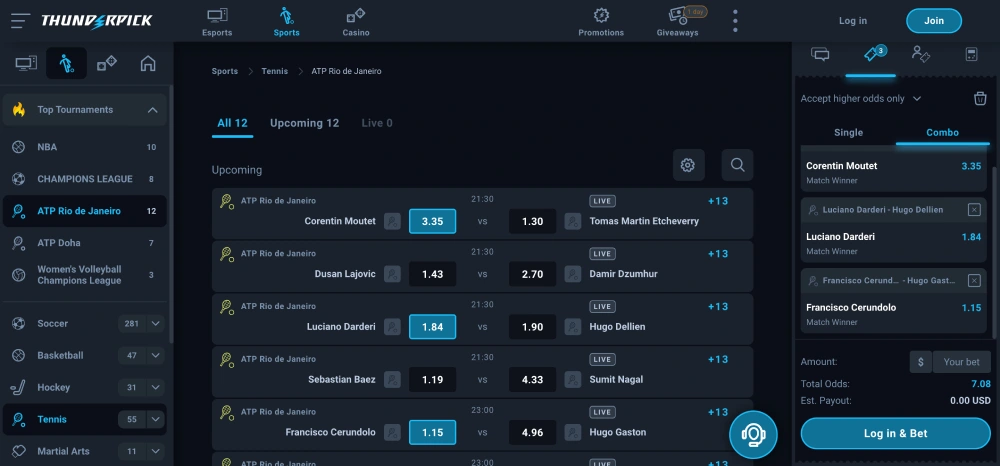Open +13 markets for Moutet vs Etcheverry
The width and height of the screenshot is (1000, 466).
717,201
